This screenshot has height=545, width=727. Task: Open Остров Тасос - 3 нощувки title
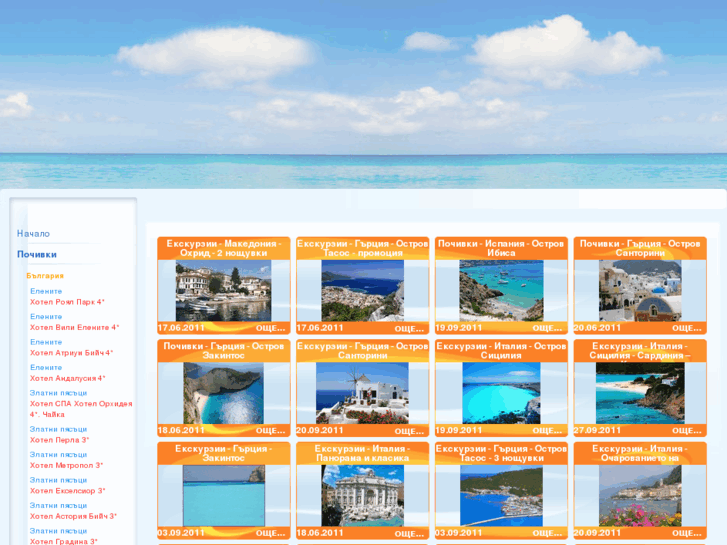[501, 453]
